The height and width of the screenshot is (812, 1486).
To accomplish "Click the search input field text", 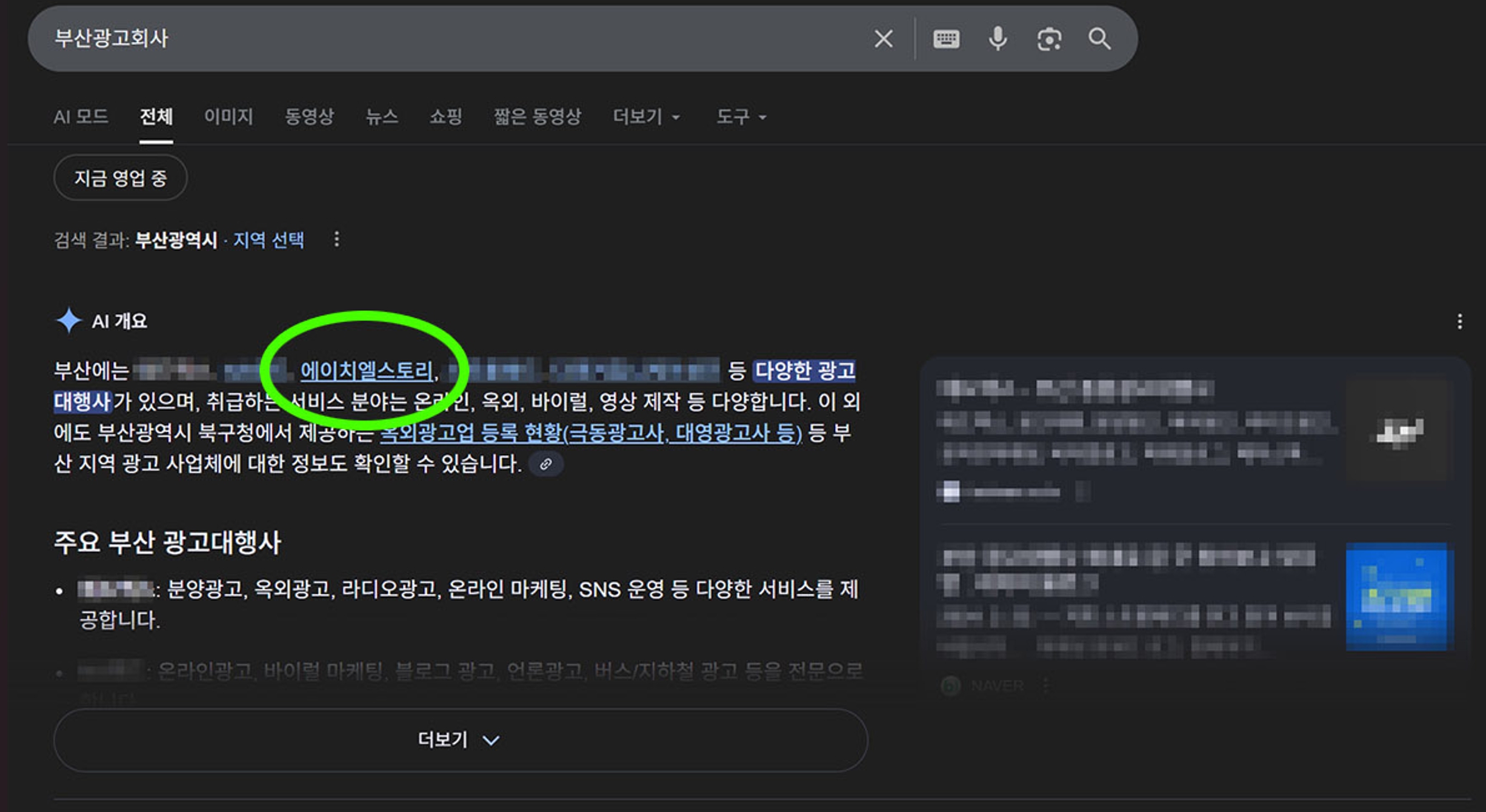I will click(x=112, y=38).
